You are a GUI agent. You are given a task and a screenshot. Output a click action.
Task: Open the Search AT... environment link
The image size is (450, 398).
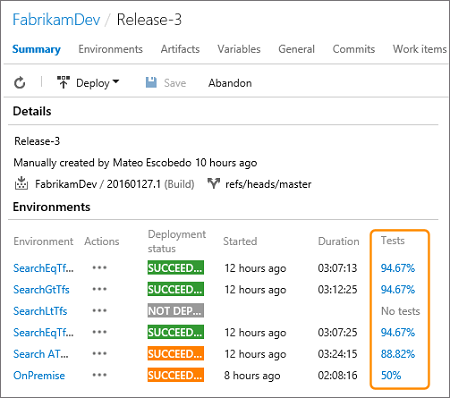click(x=41, y=354)
